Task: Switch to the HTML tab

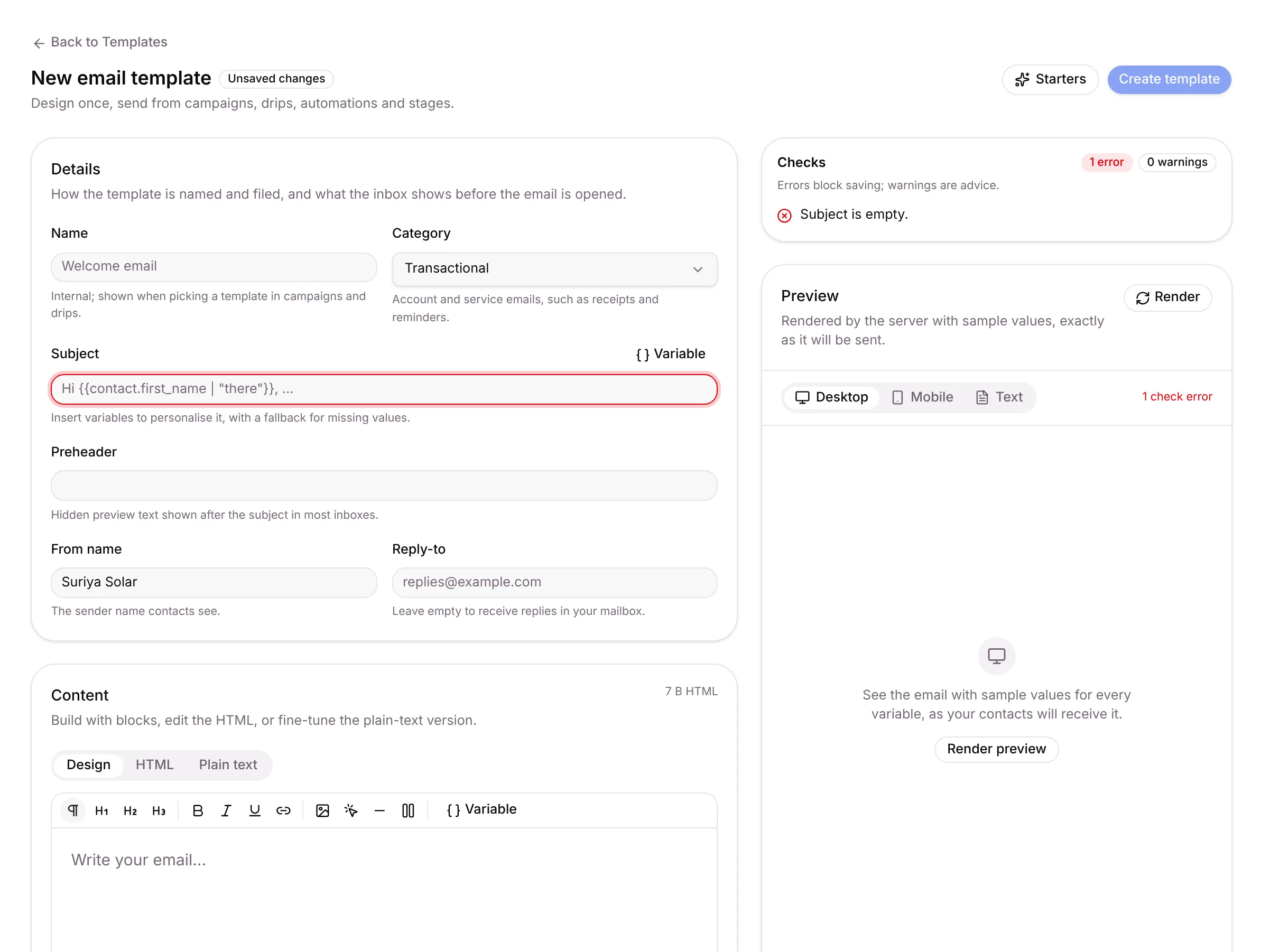Action: pyautogui.click(x=154, y=764)
